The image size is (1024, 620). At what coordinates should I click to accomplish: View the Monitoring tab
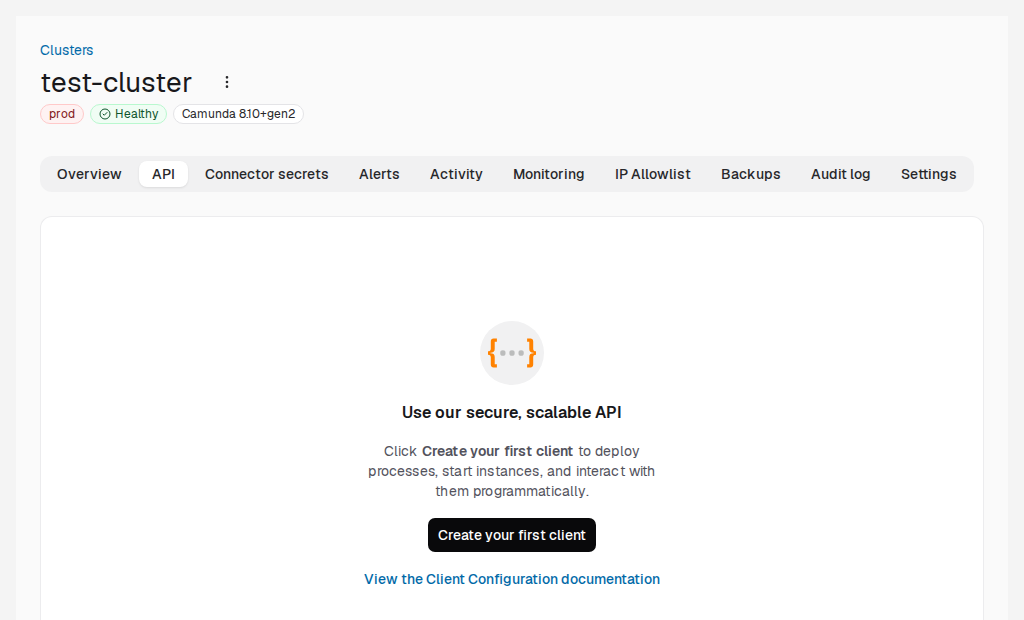coord(549,174)
